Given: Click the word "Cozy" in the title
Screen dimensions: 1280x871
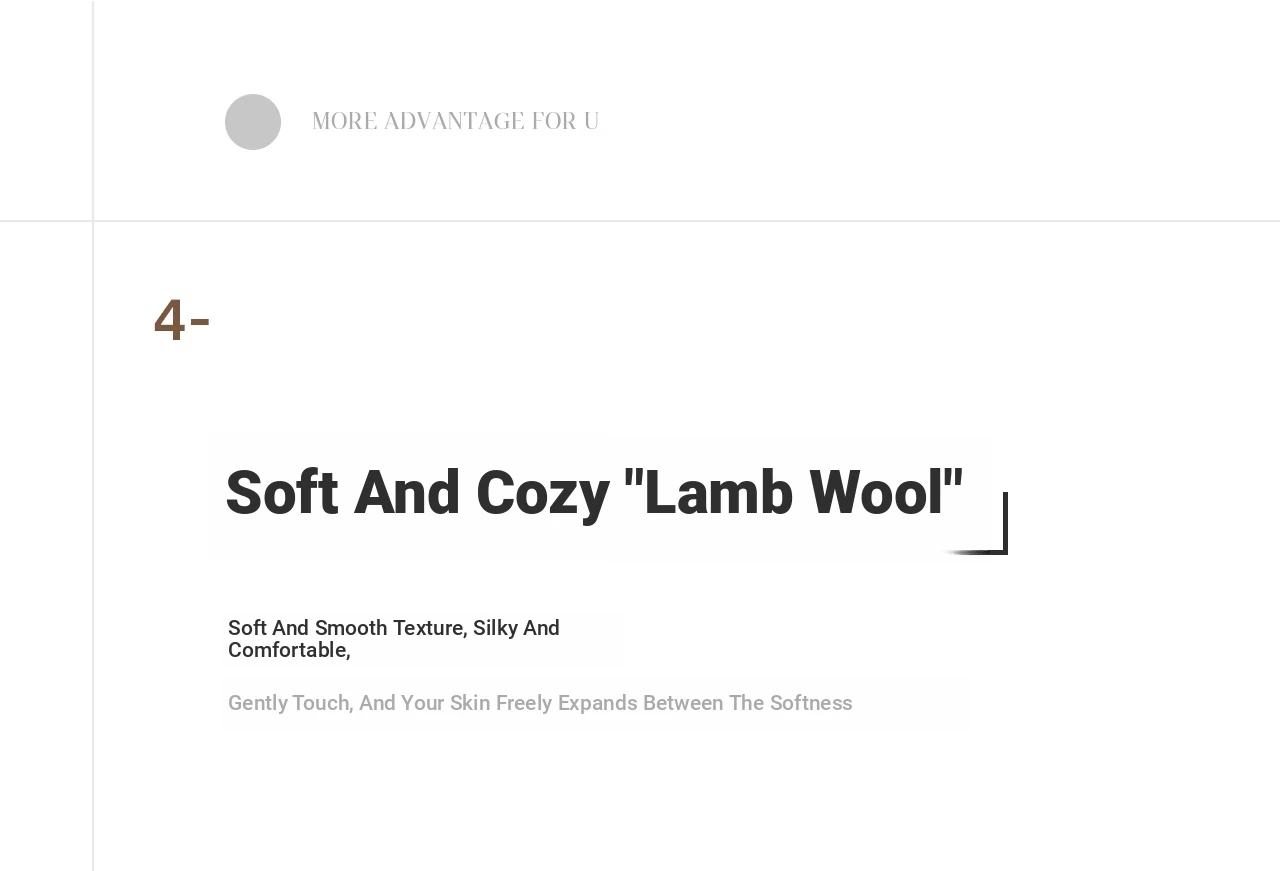Looking at the screenshot, I should [542, 493].
